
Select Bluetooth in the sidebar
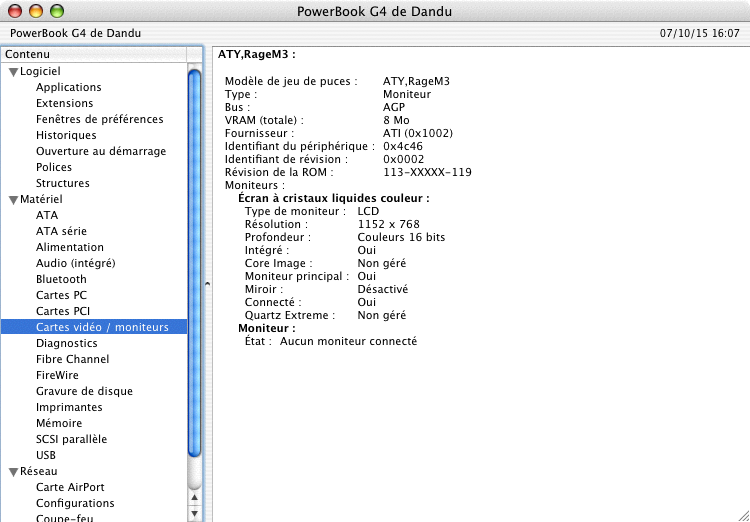61,279
